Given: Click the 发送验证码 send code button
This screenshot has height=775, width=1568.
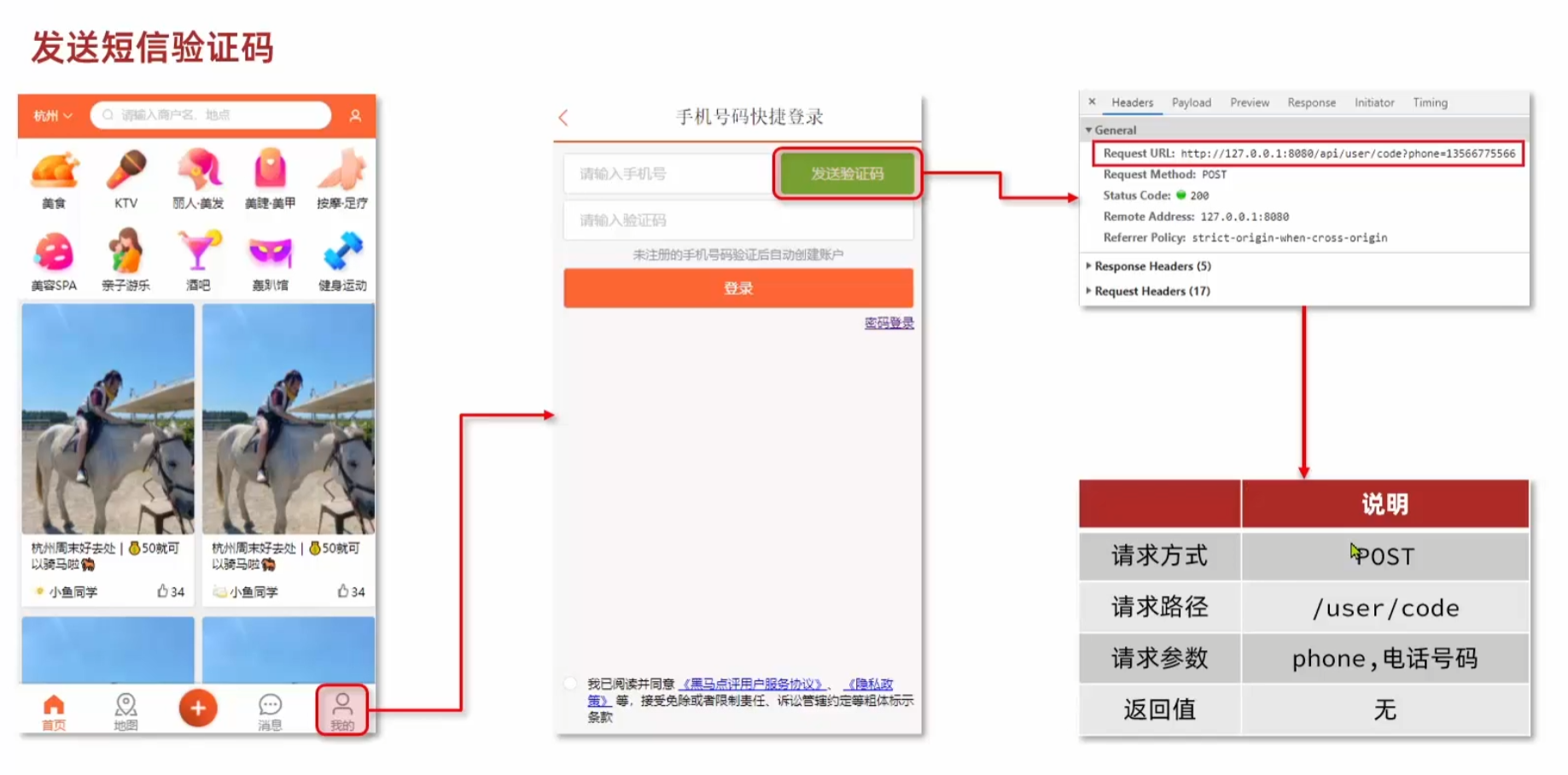Looking at the screenshot, I should tap(847, 174).
